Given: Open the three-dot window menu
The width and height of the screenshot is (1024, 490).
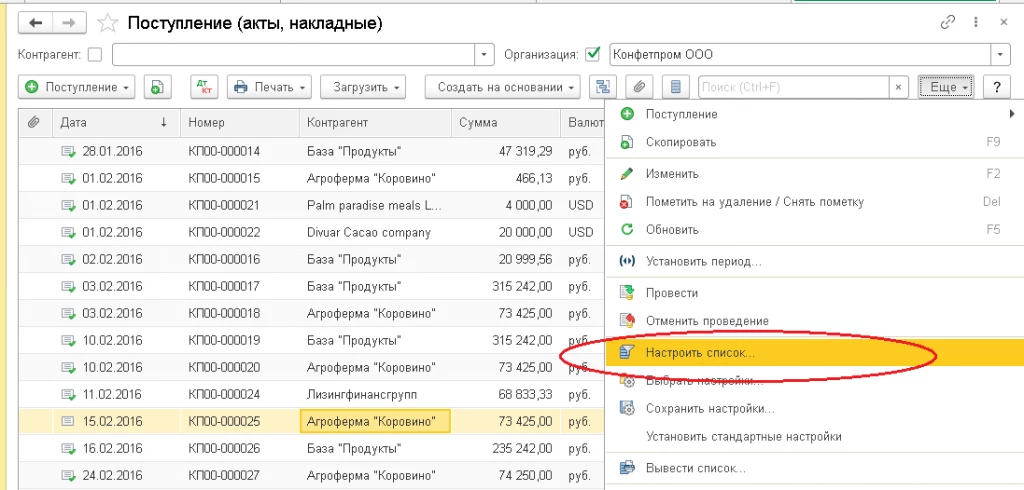Looking at the screenshot, I should 977,23.
